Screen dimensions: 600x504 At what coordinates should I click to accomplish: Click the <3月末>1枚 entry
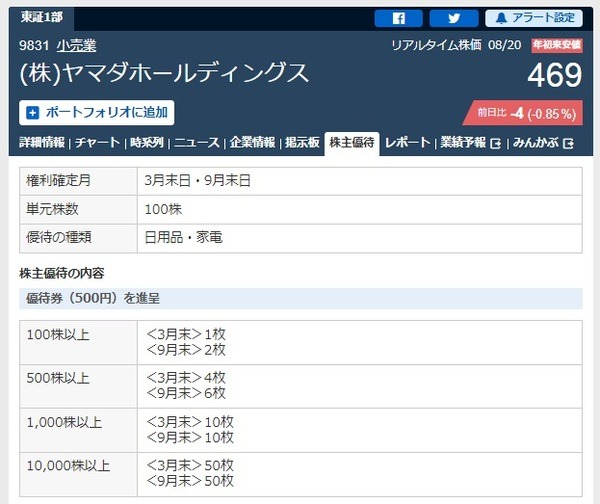[186, 334]
